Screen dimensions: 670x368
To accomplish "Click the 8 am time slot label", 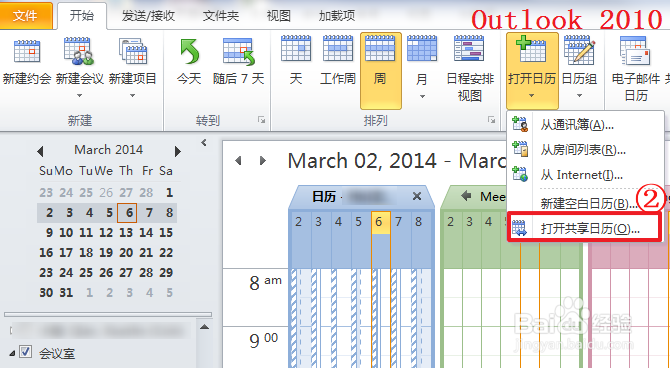I will pos(265,282).
